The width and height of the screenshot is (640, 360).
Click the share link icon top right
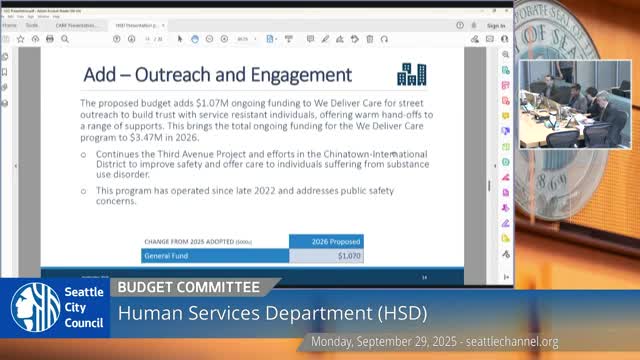(475, 39)
